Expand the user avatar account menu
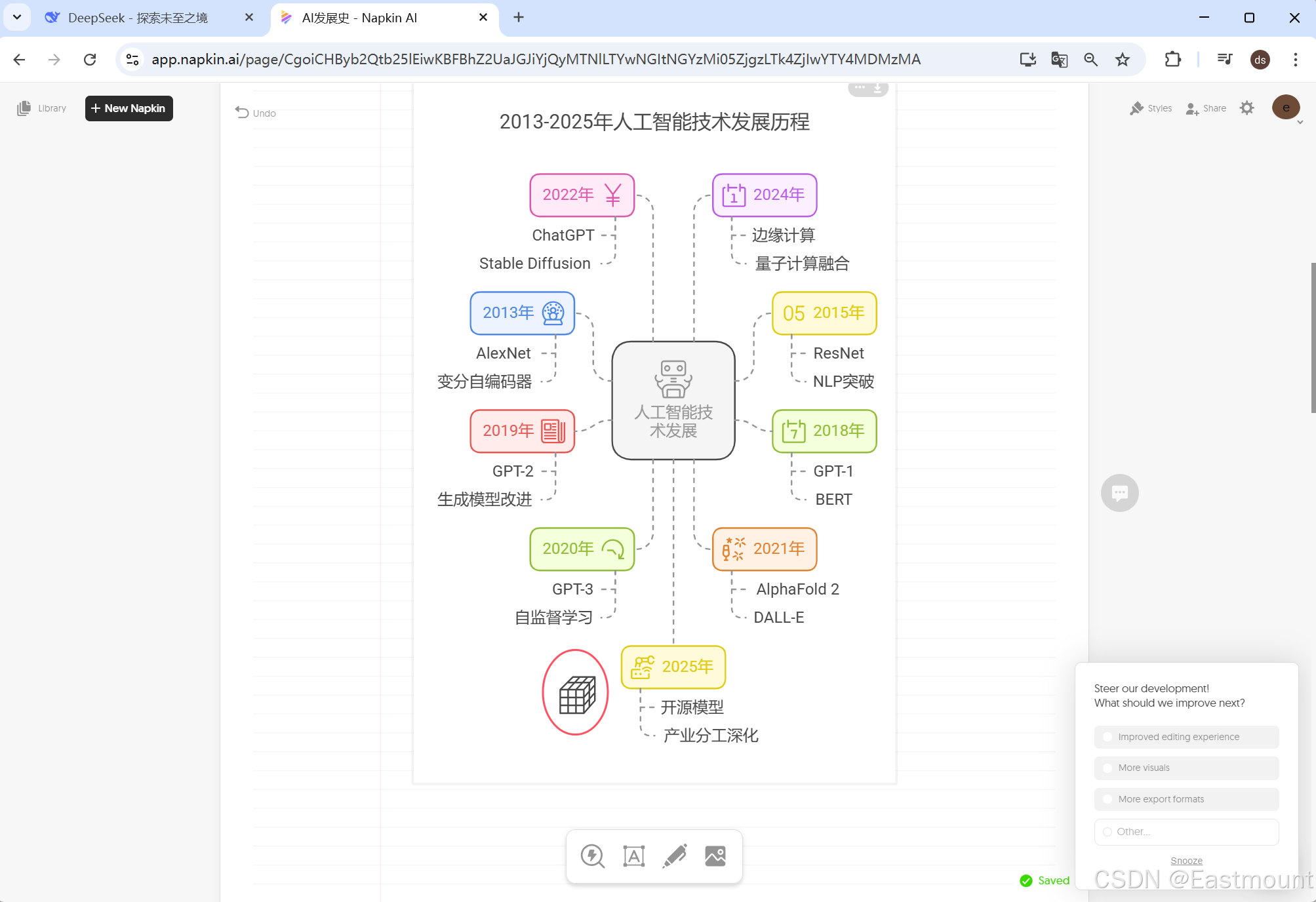 [1286, 108]
